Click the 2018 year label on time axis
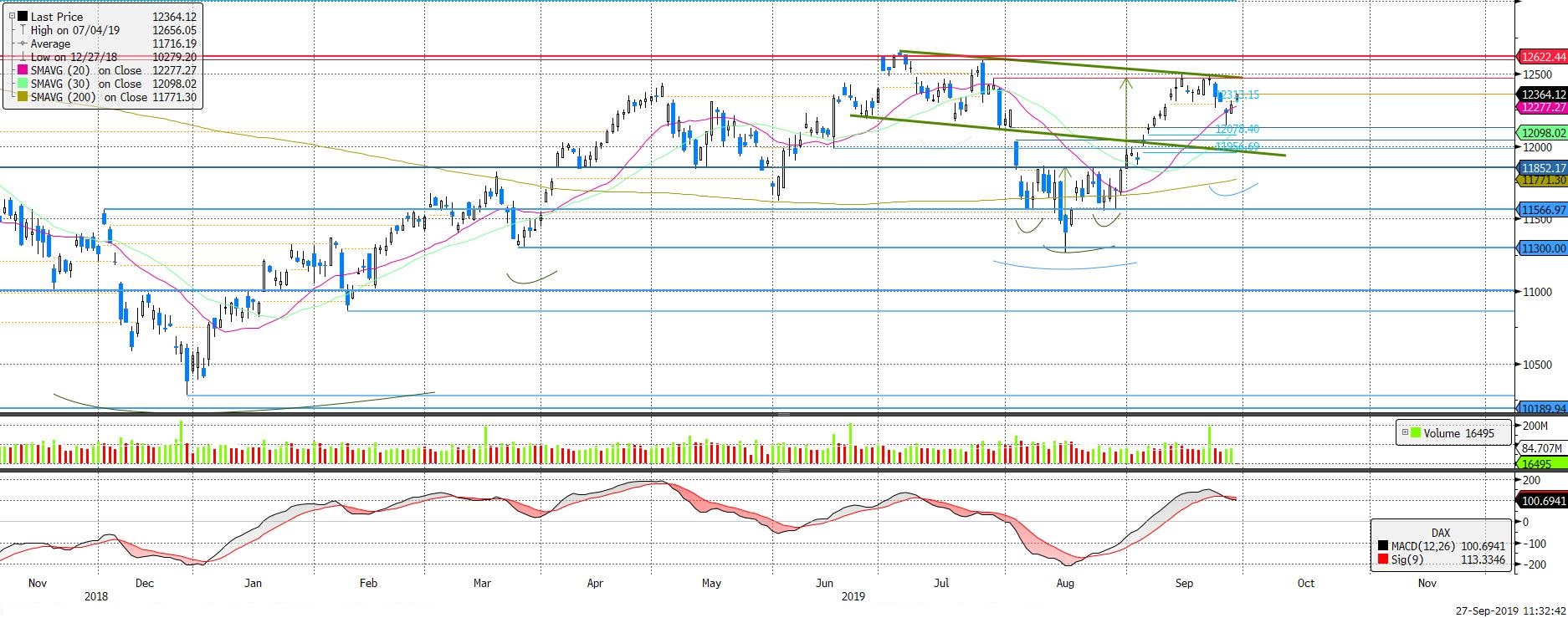The height and width of the screenshot is (618, 1568). (x=96, y=596)
